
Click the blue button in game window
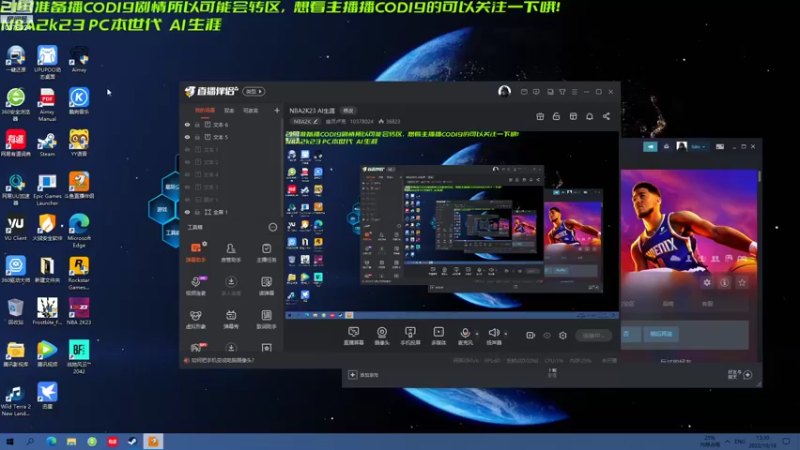pos(661,334)
